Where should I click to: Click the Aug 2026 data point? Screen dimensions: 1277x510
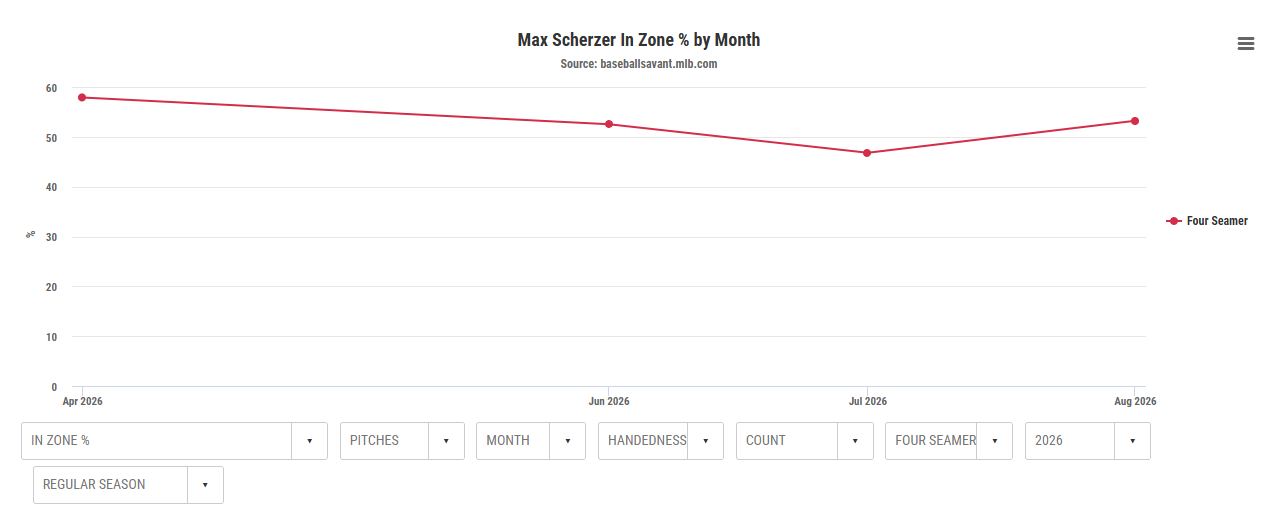(x=1135, y=121)
